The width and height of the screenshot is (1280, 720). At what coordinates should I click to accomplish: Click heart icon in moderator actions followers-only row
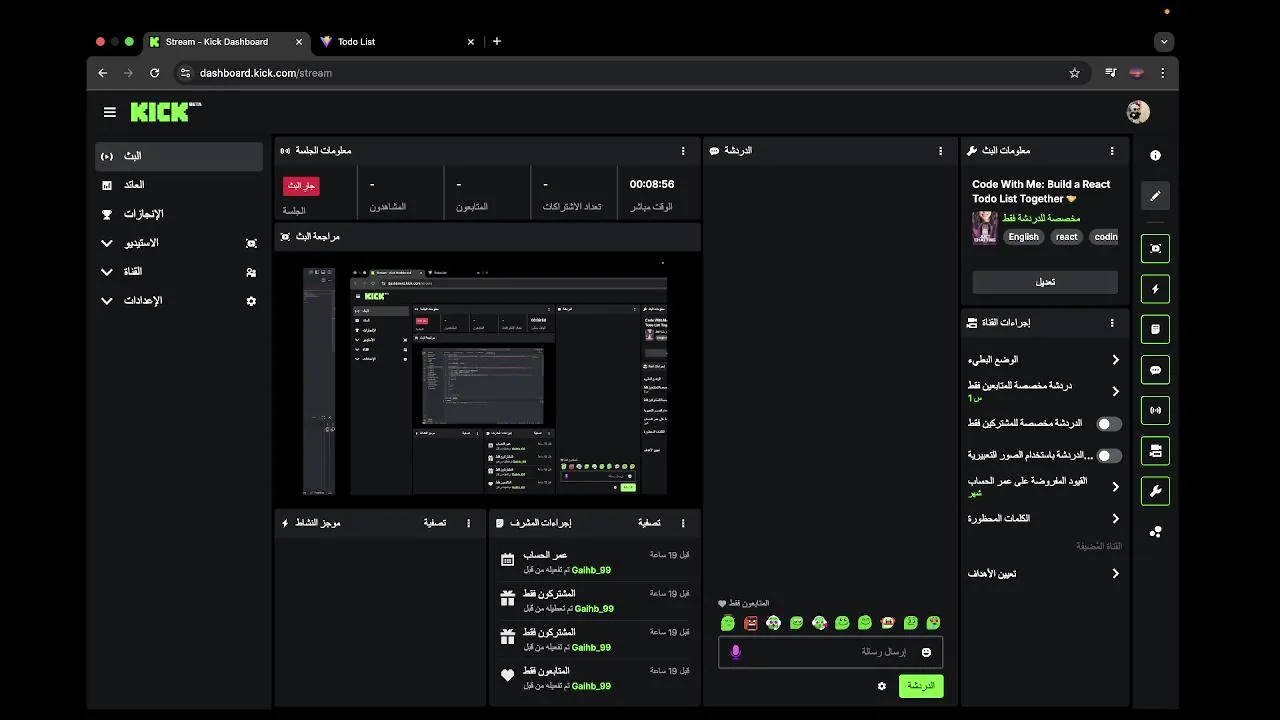click(x=507, y=676)
